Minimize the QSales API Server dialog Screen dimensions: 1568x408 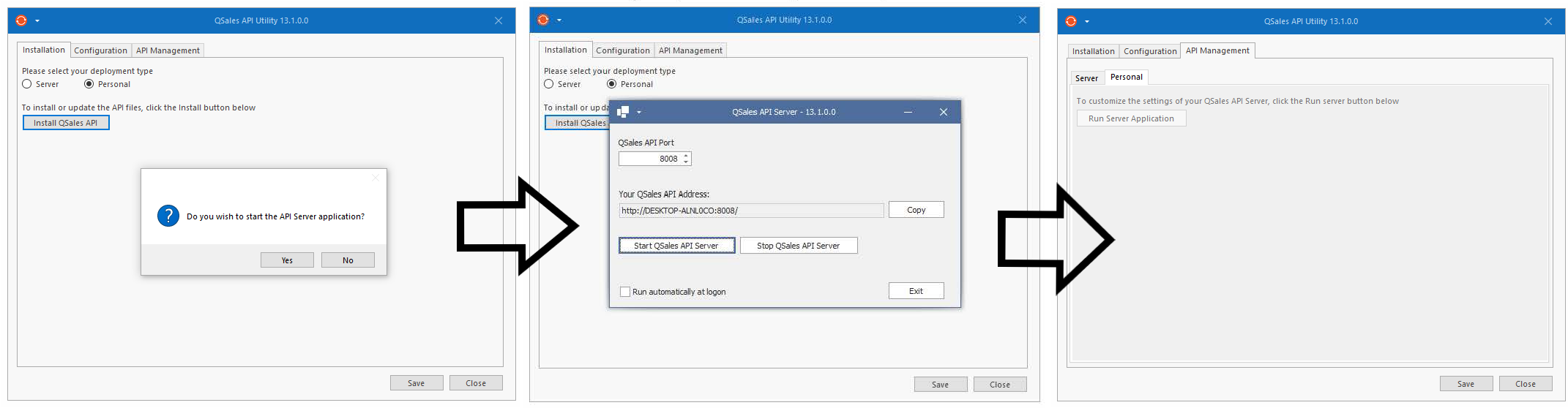908,112
